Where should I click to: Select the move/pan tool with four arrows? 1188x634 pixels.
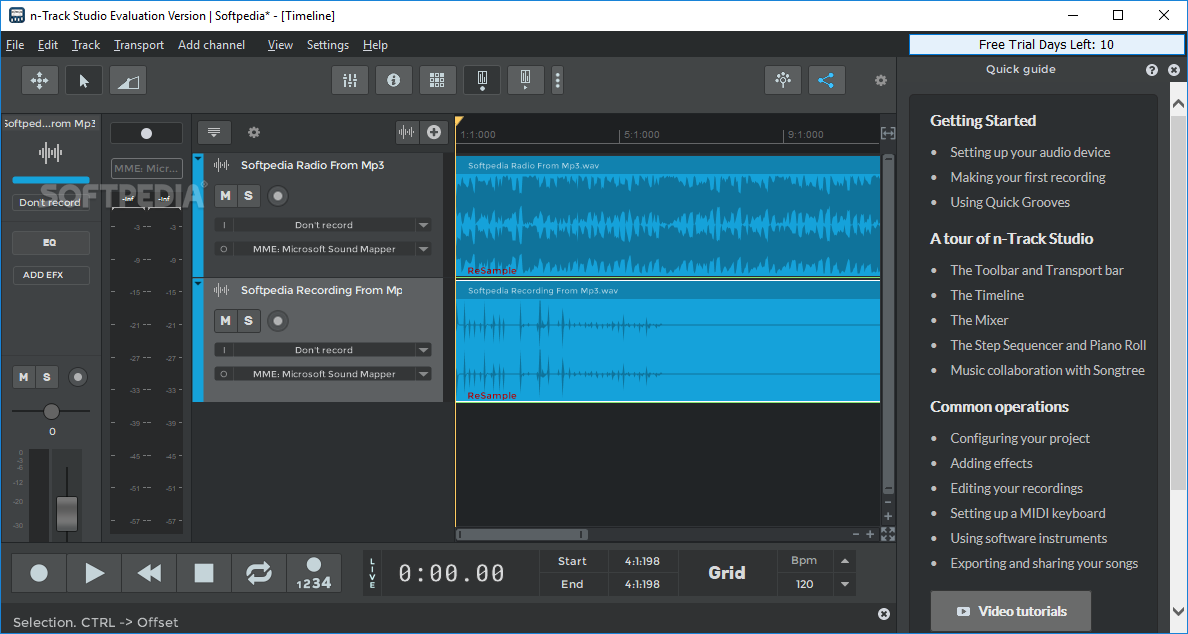[x=39, y=80]
